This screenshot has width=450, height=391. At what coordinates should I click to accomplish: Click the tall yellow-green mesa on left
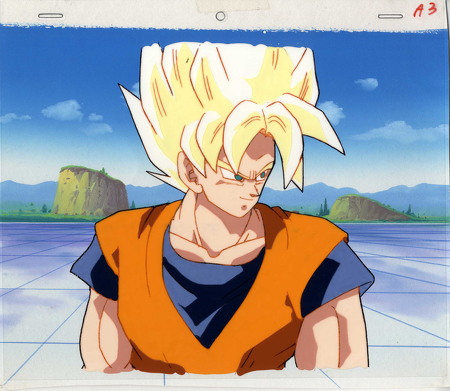tap(89, 191)
